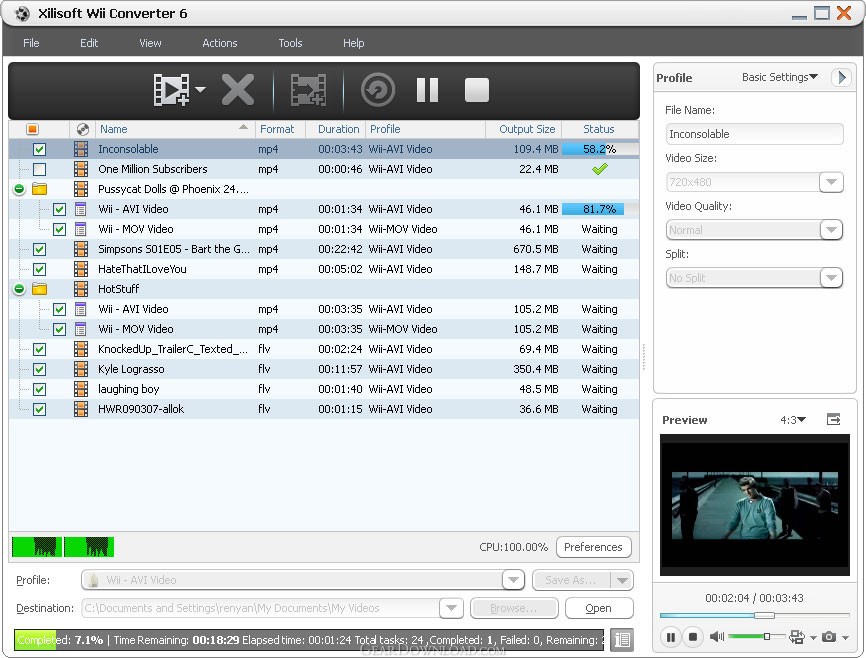Screen dimensions: 866x658
Task: Sort list by Duration column header
Action: point(338,129)
